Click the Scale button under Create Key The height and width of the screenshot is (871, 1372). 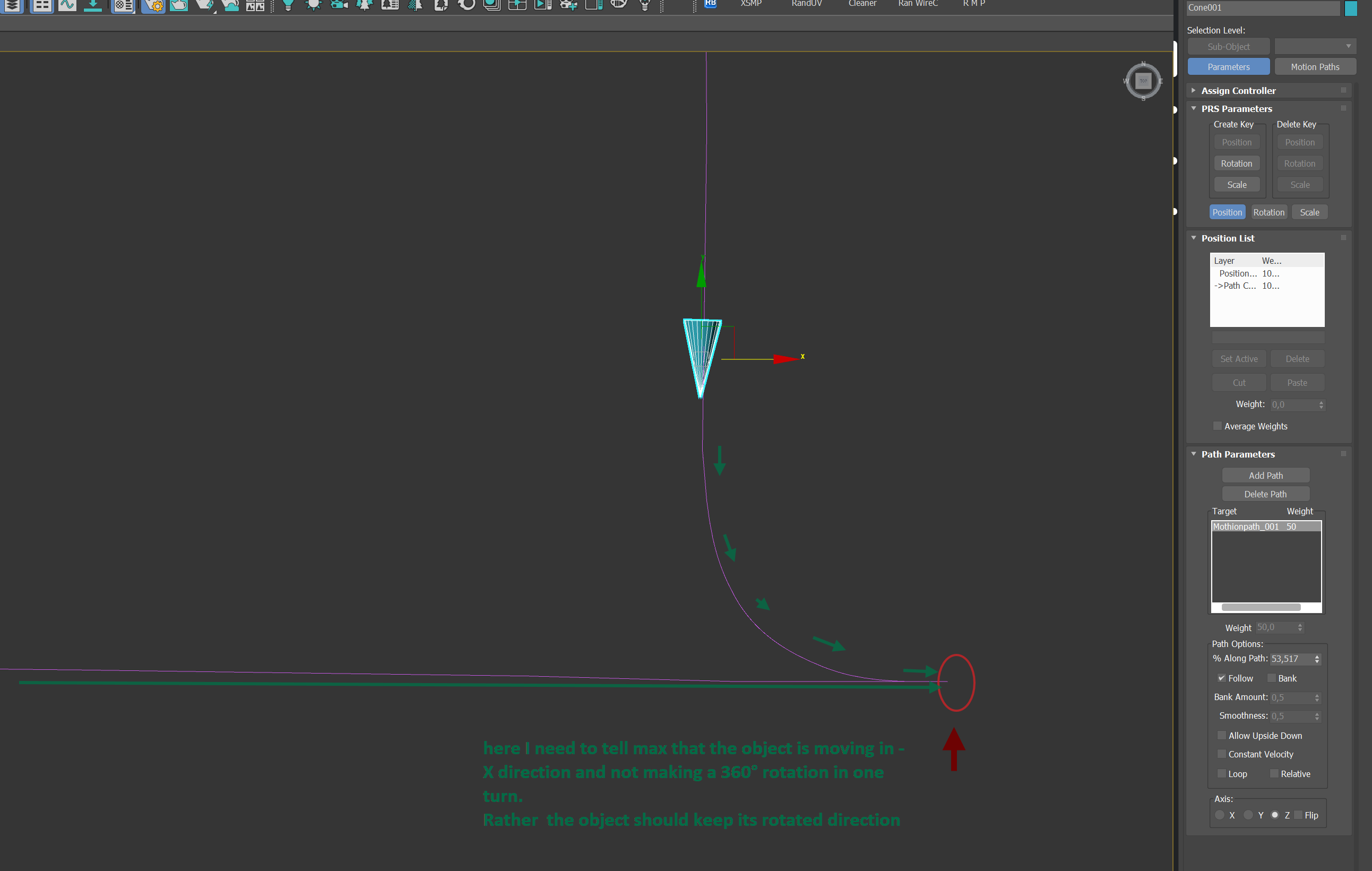pyautogui.click(x=1236, y=184)
